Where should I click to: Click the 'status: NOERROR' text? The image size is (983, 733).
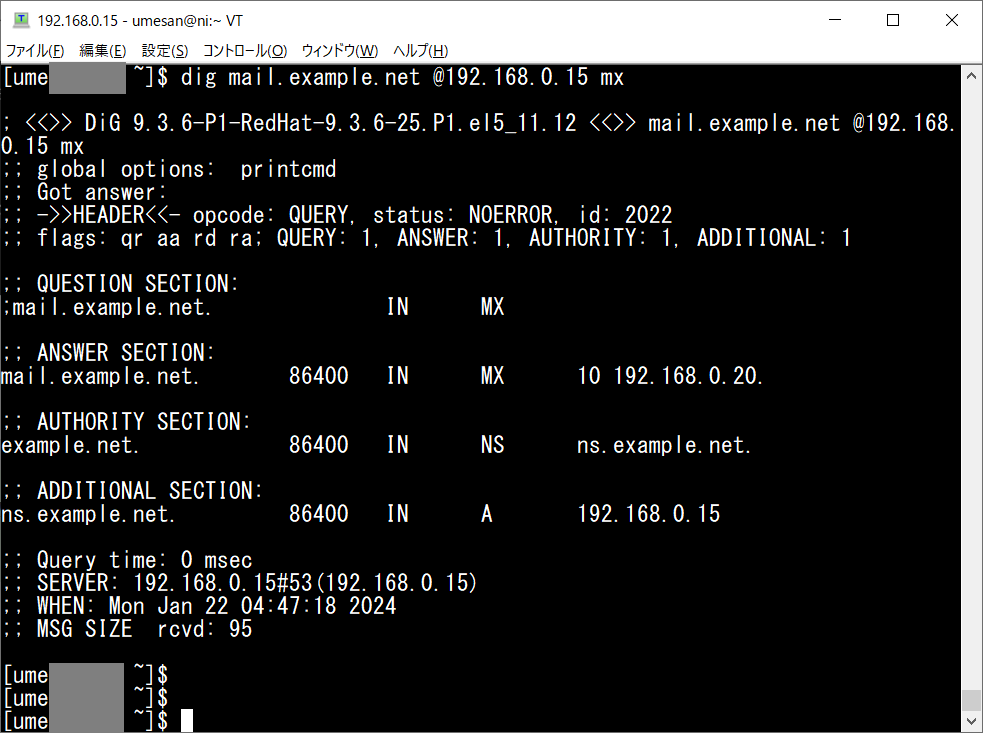[463, 215]
